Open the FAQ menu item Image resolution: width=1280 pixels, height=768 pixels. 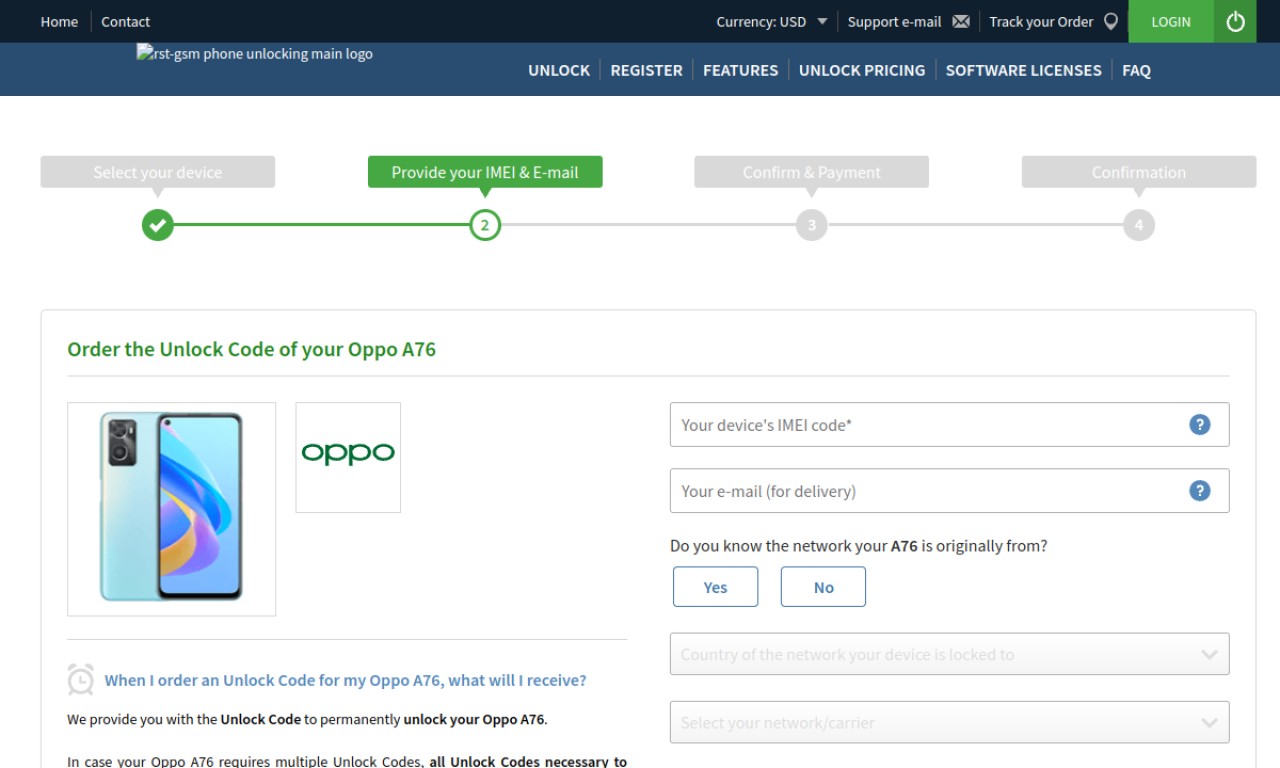coord(1136,70)
